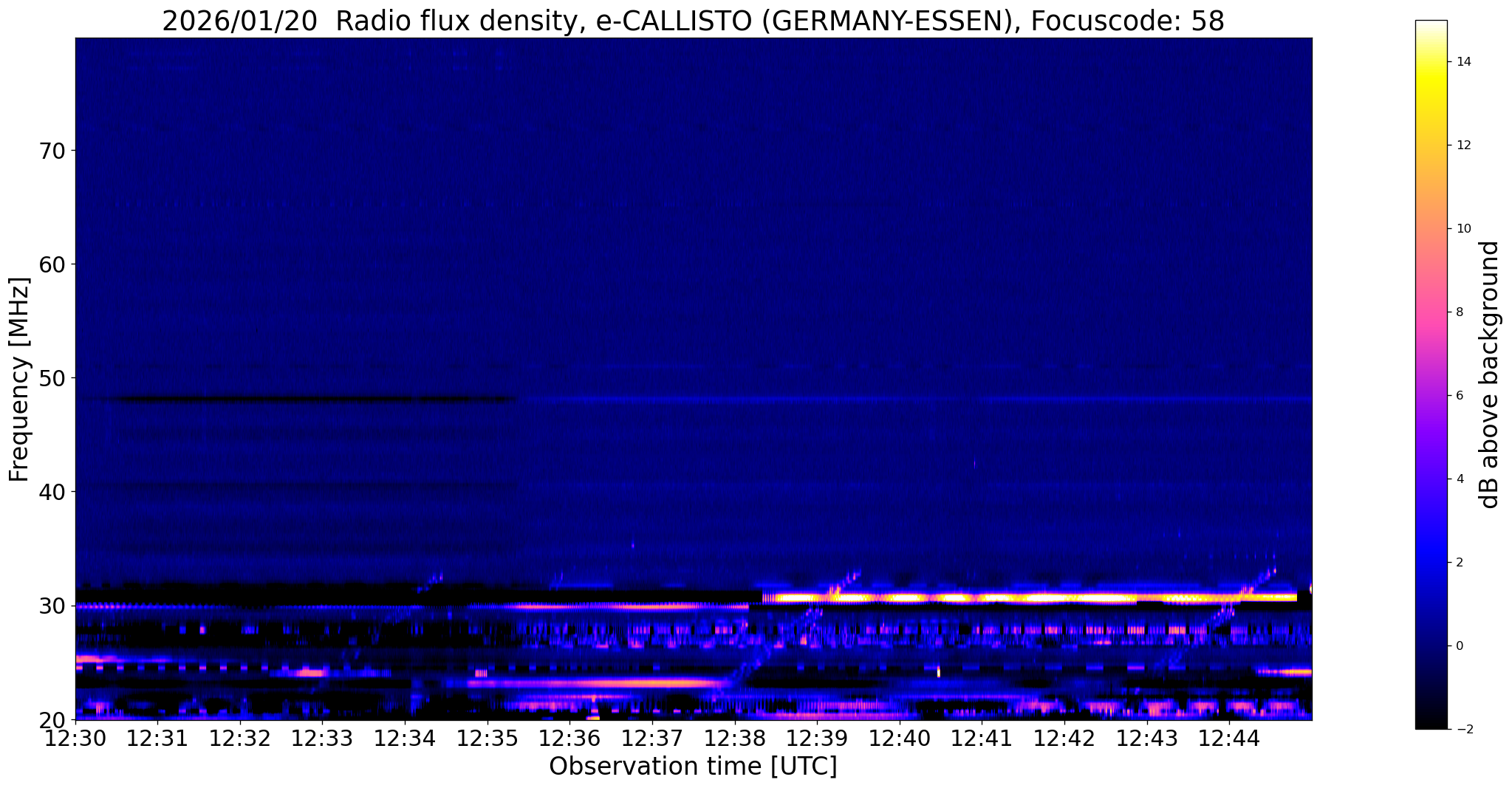Click the colorbar tick label 6
Image resolution: width=1512 pixels, height=788 pixels.
tap(1459, 395)
